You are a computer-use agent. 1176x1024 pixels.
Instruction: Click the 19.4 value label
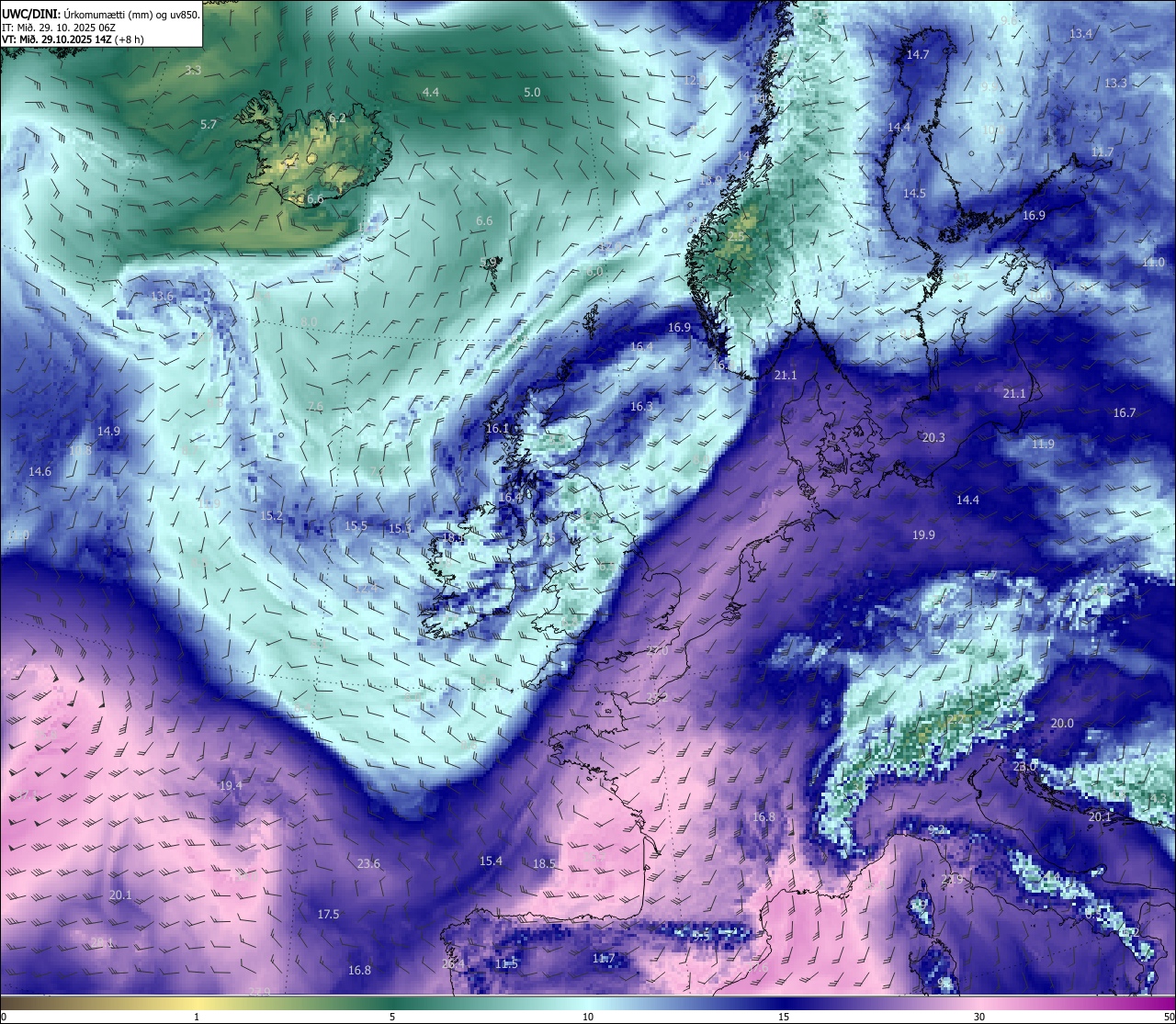tap(231, 785)
